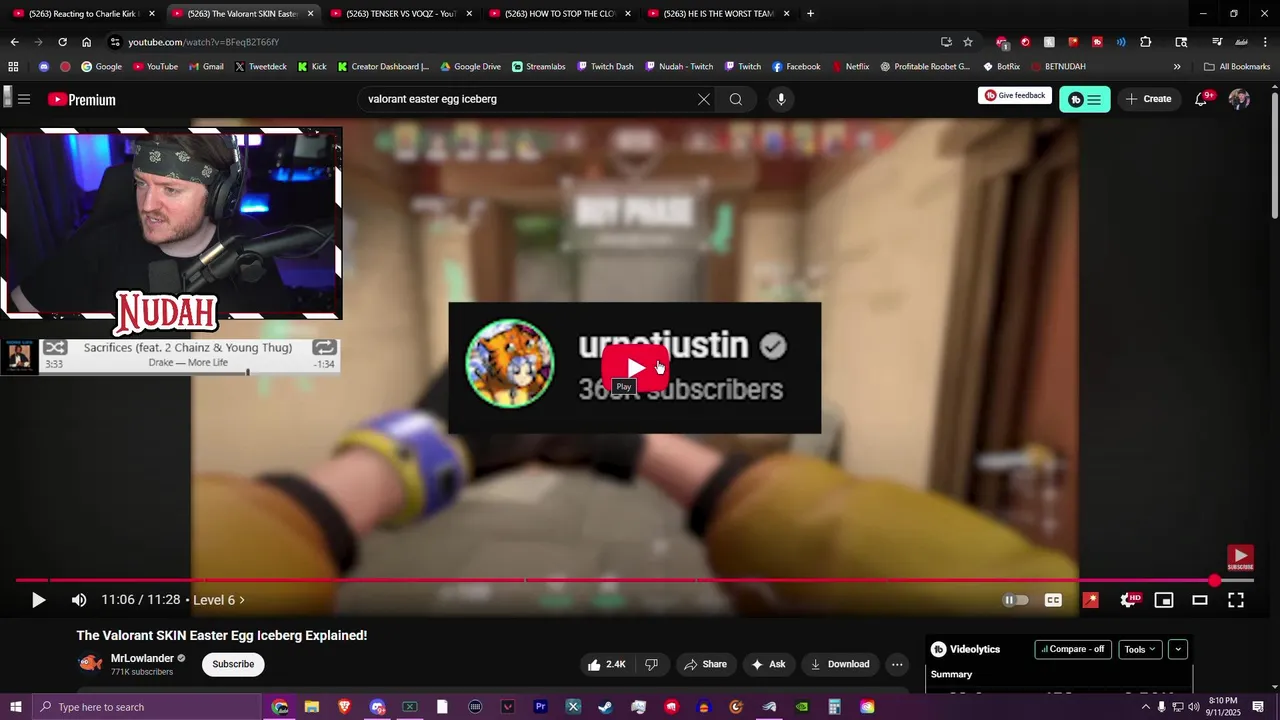The width and height of the screenshot is (1280, 720).
Task: Toggle Videolytics Compare - off button
Action: (x=1072, y=649)
